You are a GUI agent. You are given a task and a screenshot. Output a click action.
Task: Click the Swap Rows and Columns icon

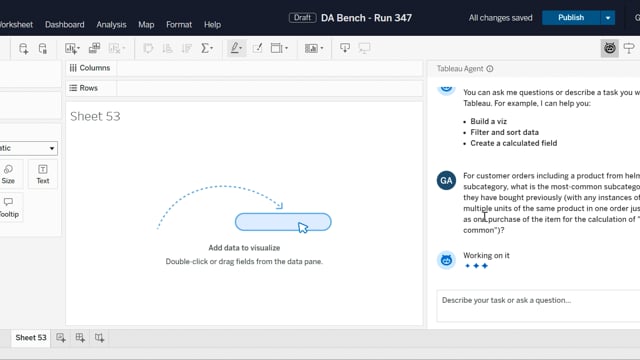click(148, 49)
